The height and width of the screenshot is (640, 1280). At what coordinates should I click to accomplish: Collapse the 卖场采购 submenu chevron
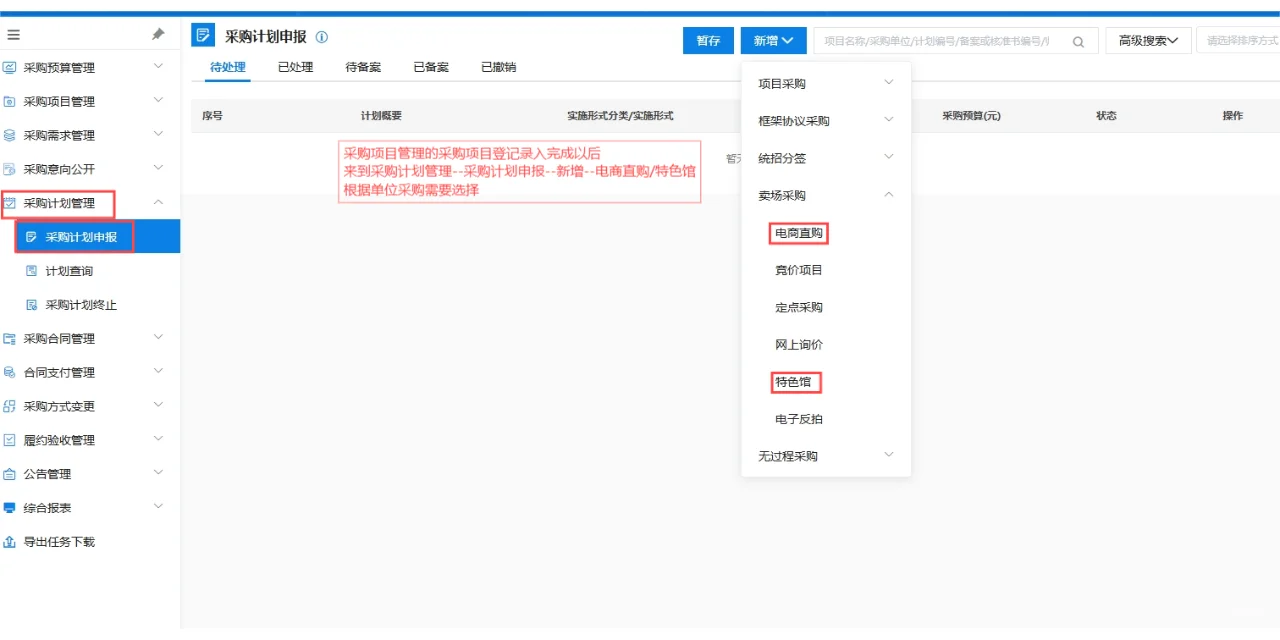[889, 195]
